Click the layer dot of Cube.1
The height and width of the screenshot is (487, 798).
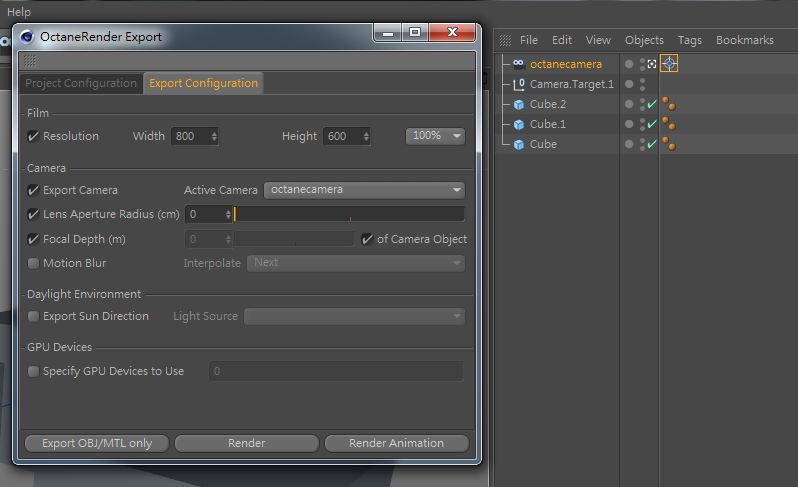coord(630,124)
